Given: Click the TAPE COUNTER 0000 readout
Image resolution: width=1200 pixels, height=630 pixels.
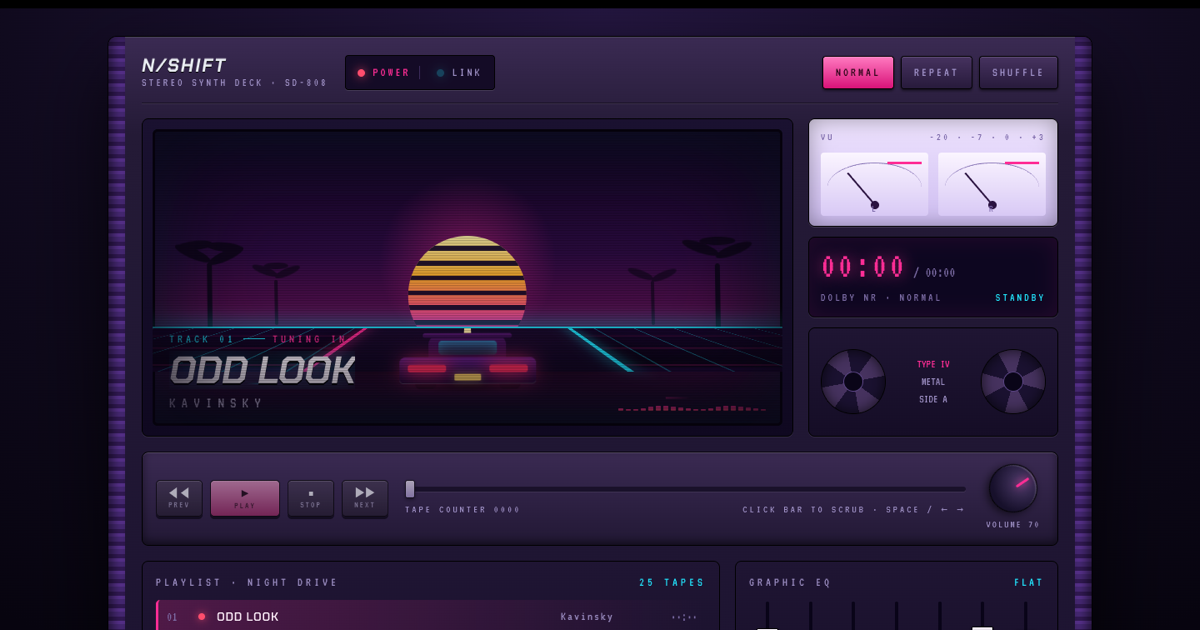Looking at the screenshot, I should point(463,510).
